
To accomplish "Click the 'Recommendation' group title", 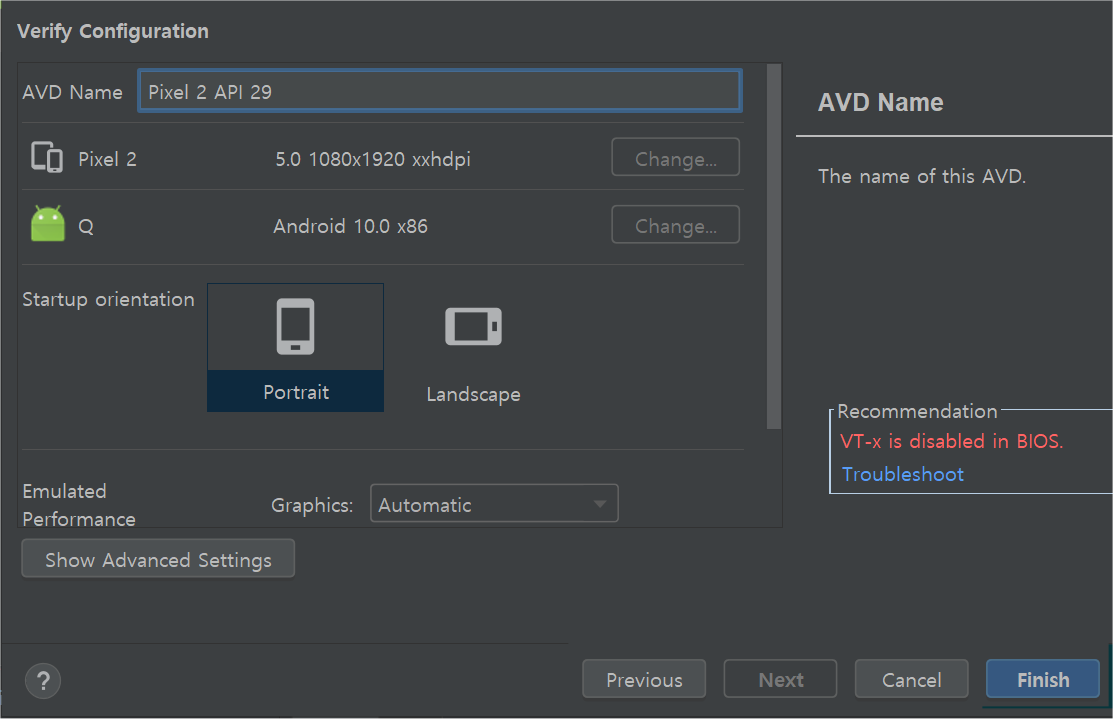I will point(917,411).
